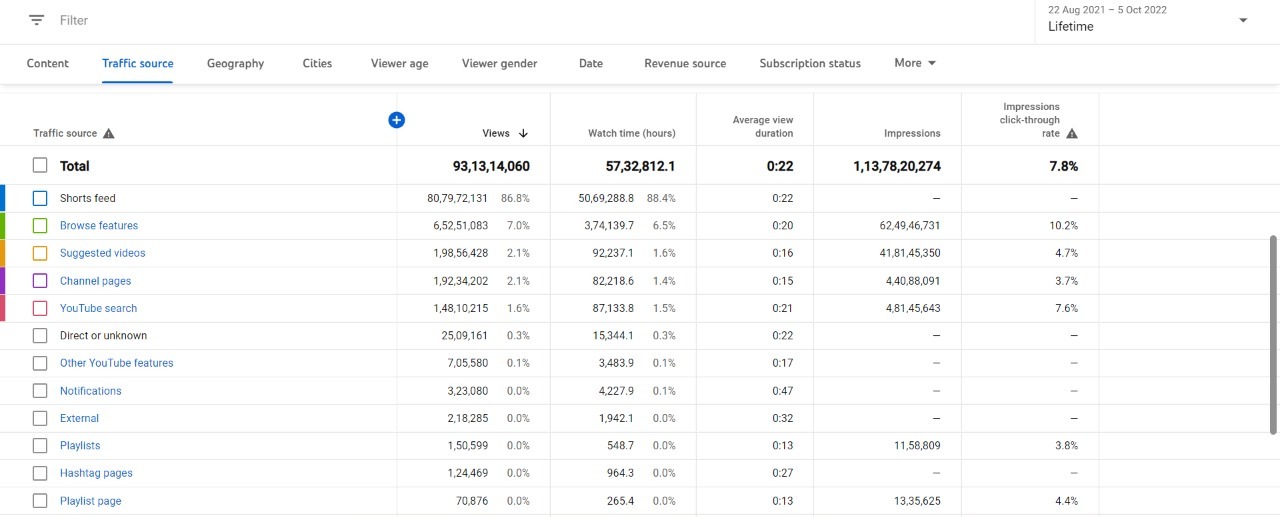Open the Suggested videos link
The height and width of the screenshot is (517, 1280).
pos(103,253)
